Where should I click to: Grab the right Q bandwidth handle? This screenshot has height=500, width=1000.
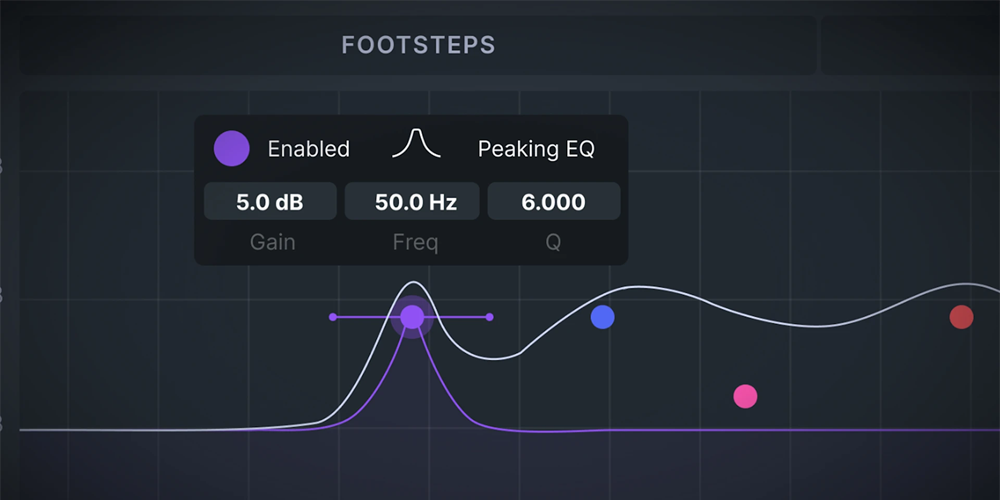coord(489,317)
